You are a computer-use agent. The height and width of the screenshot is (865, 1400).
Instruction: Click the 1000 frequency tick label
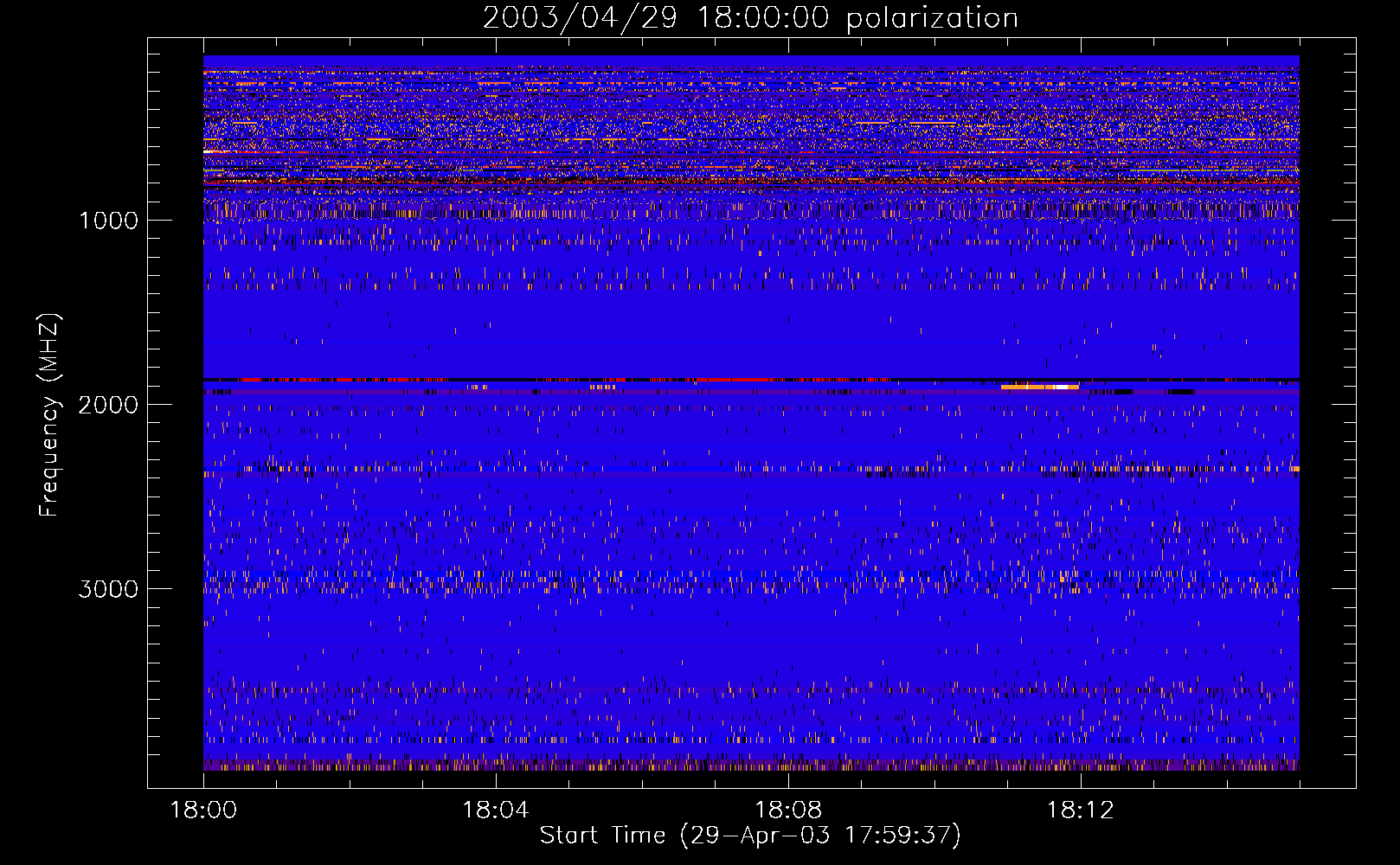108,221
